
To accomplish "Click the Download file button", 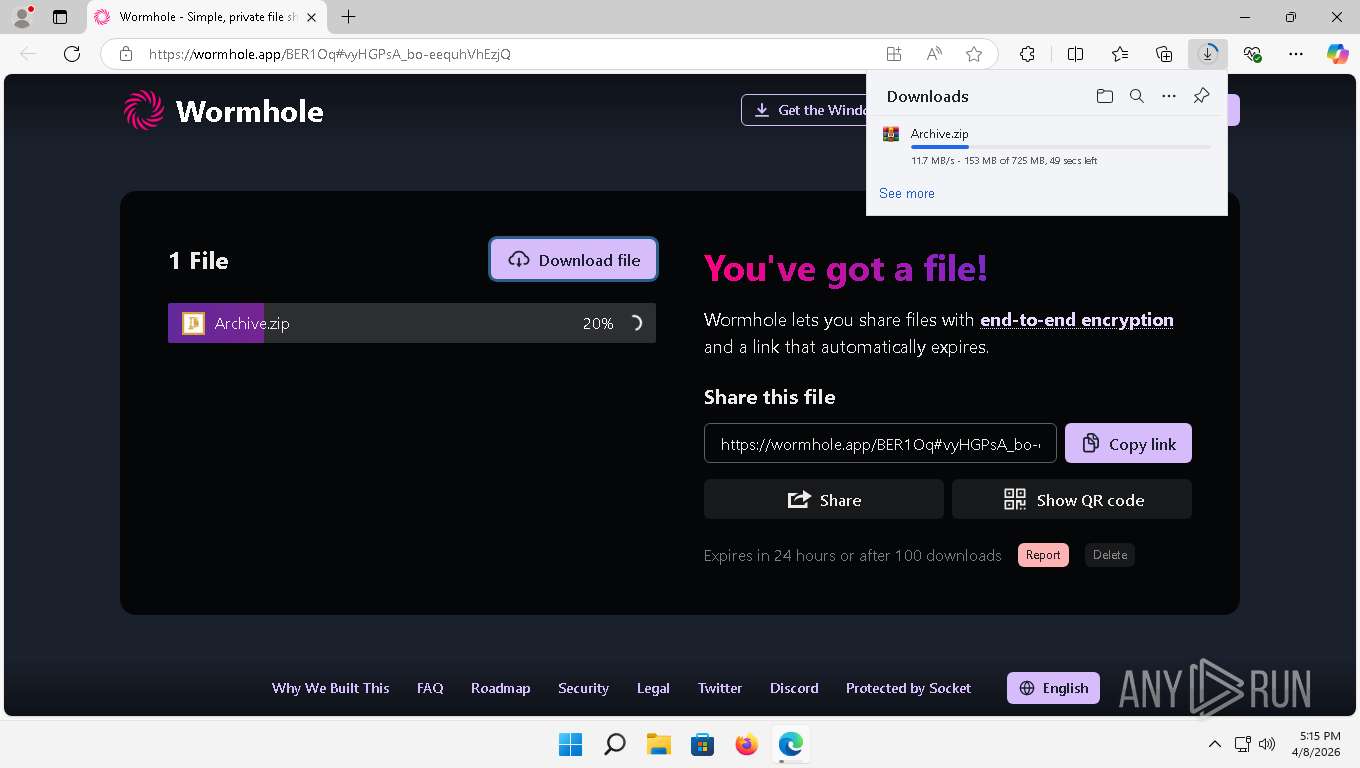I will (573, 260).
